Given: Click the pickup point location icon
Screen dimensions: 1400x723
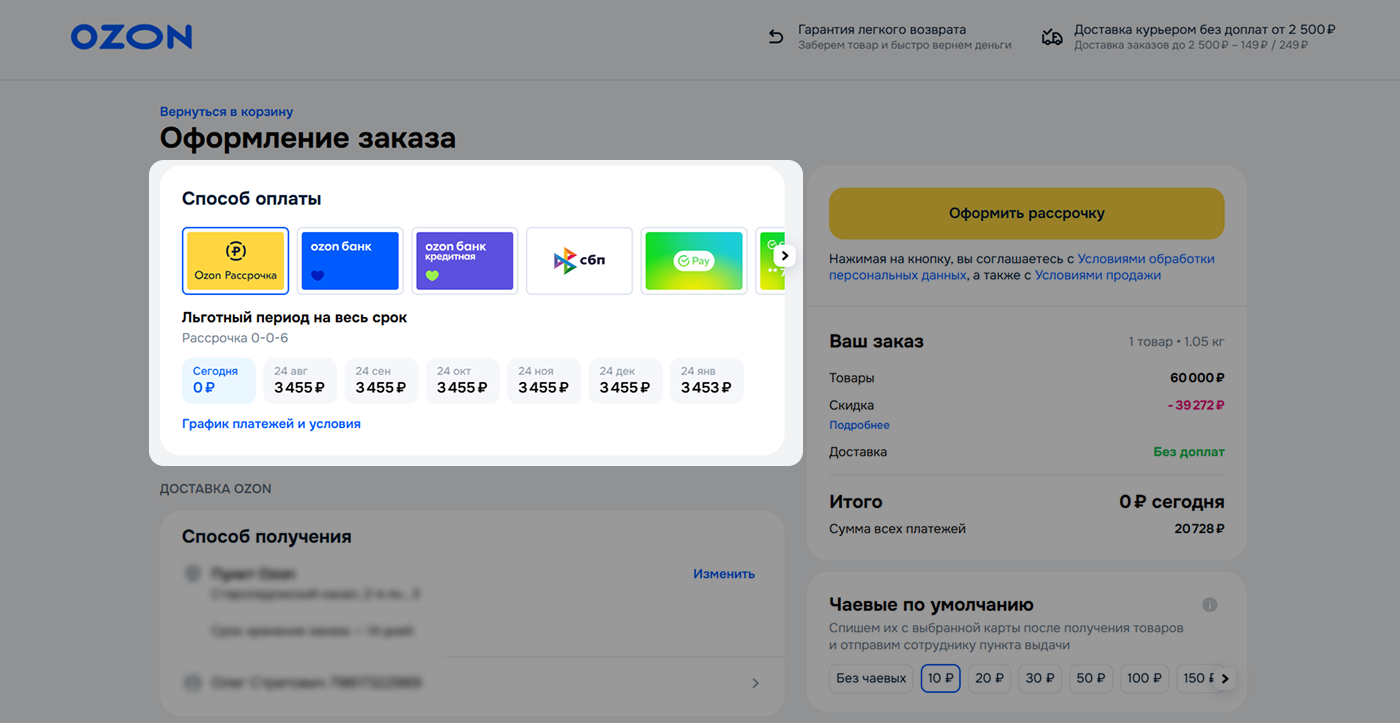Looking at the screenshot, I should point(194,573).
